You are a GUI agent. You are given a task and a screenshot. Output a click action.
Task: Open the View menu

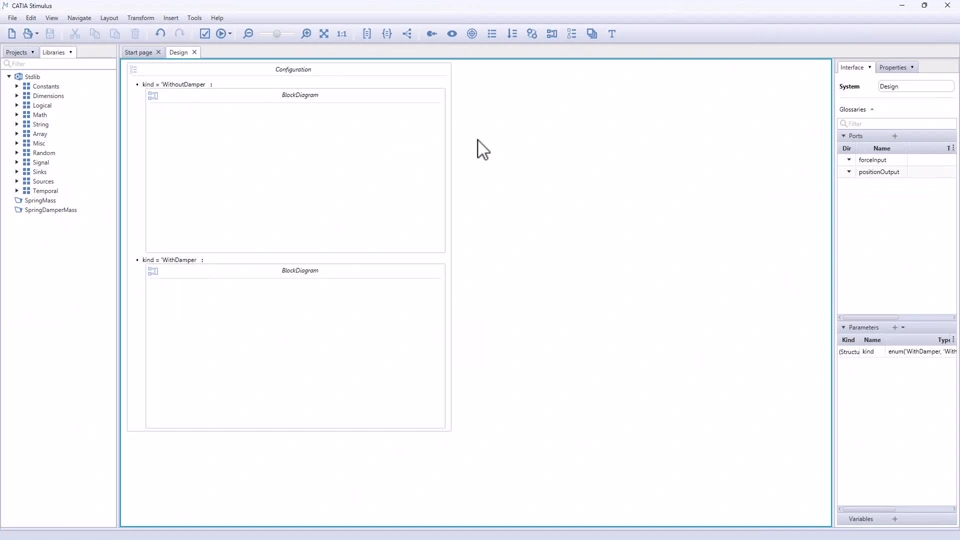(x=51, y=18)
